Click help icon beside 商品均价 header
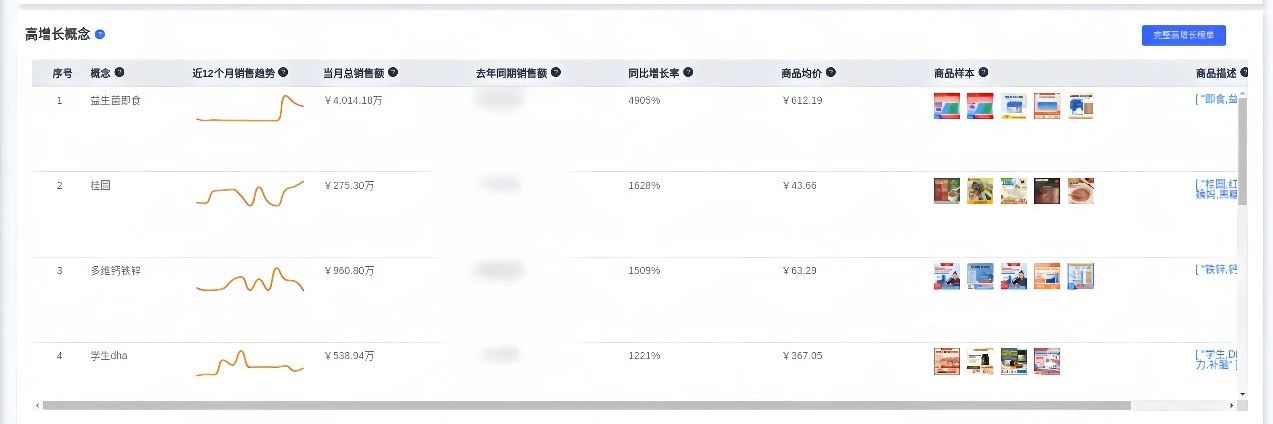Viewport: 1273px width, 424px height. tap(831, 72)
